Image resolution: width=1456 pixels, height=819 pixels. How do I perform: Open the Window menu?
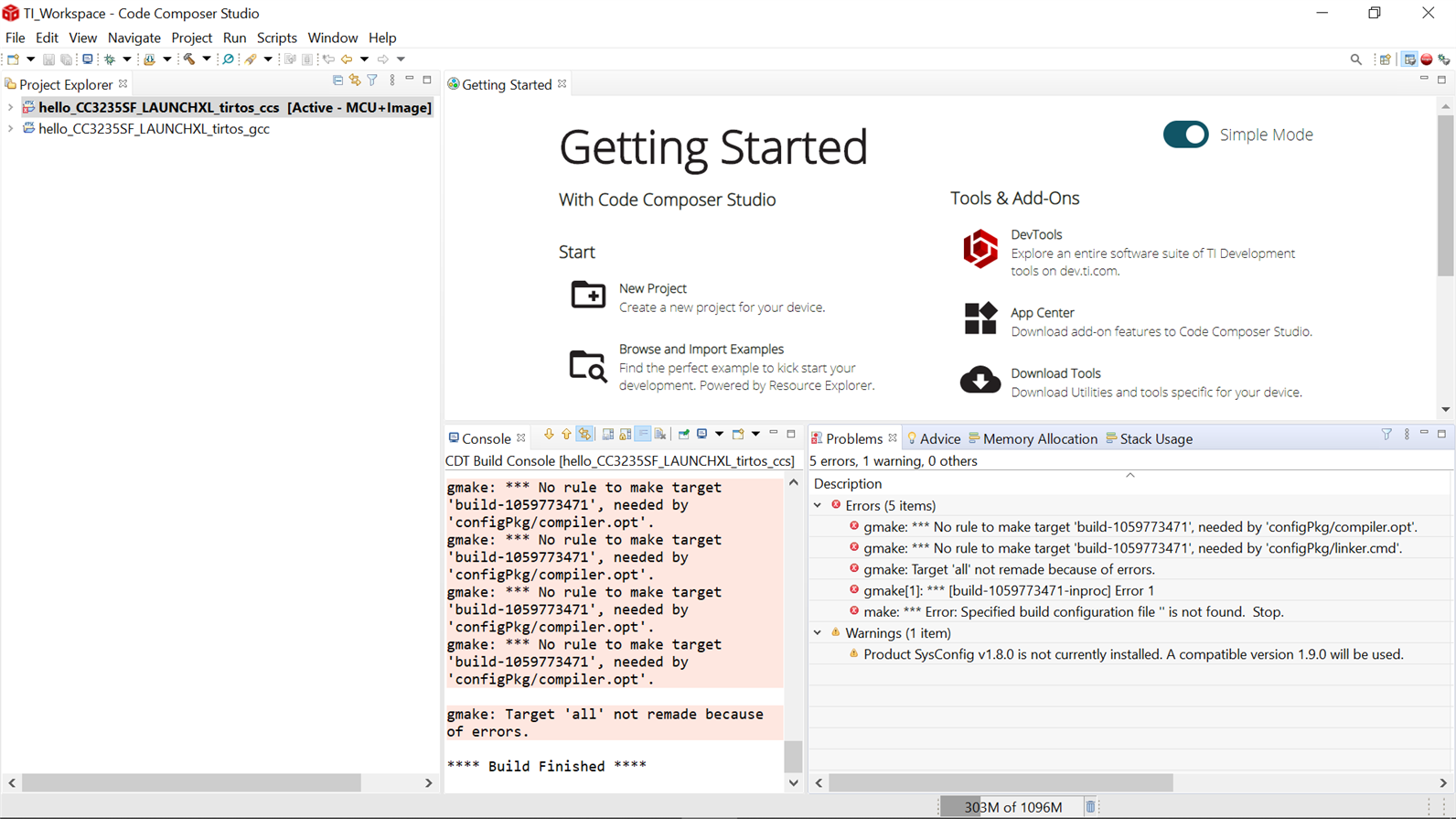[332, 38]
